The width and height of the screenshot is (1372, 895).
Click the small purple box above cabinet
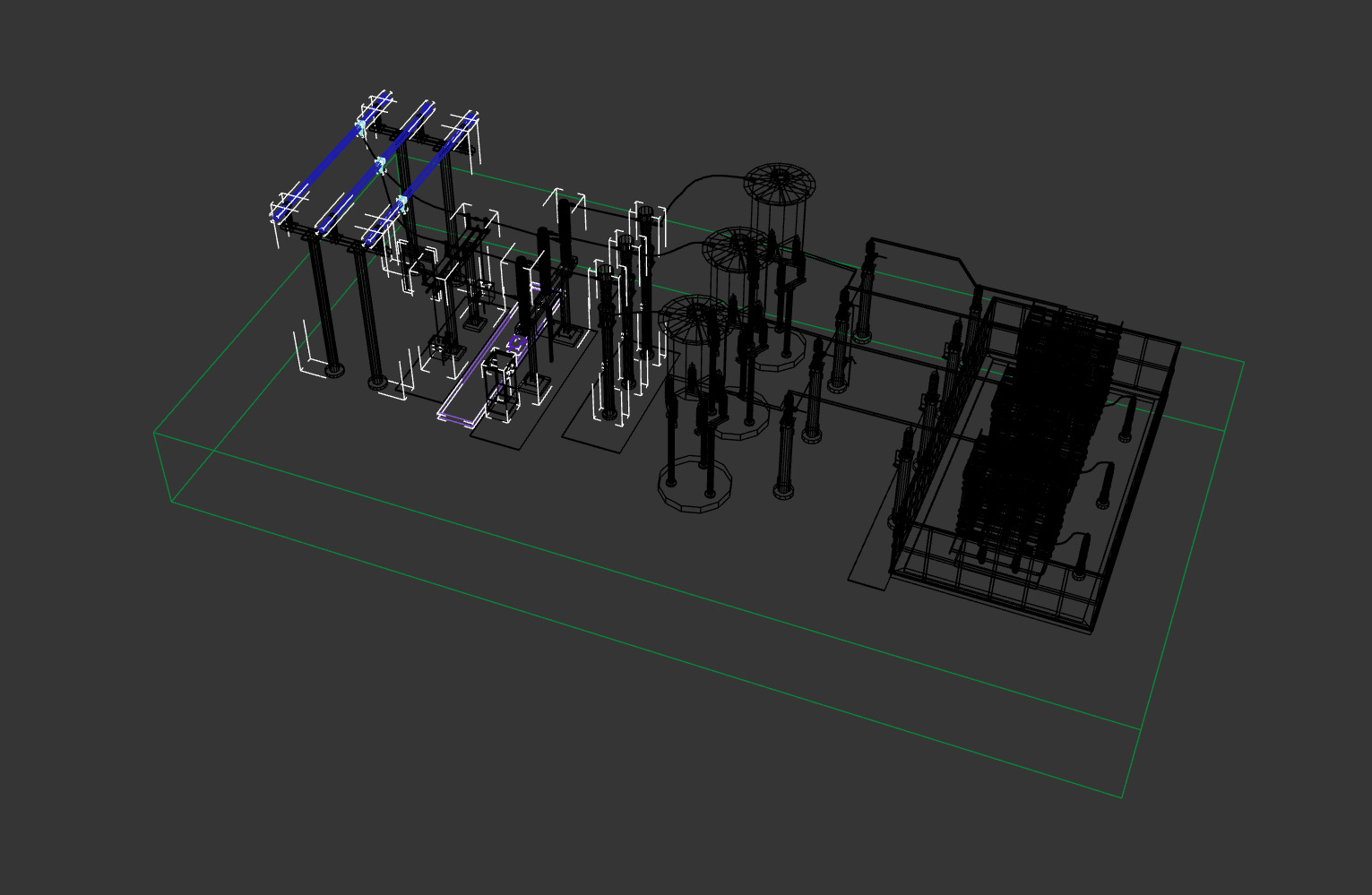coord(515,344)
